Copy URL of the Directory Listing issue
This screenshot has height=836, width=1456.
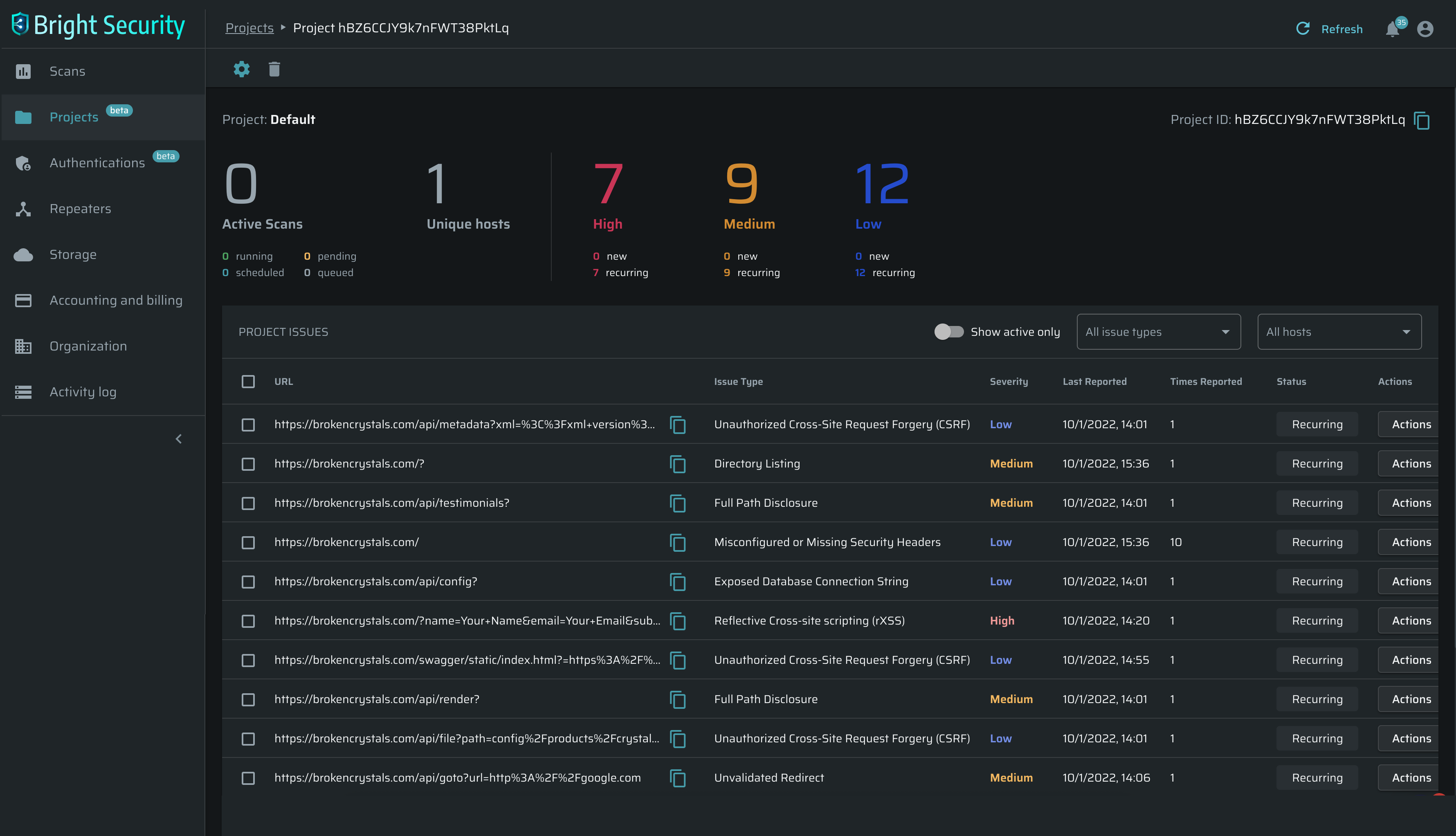point(678,464)
